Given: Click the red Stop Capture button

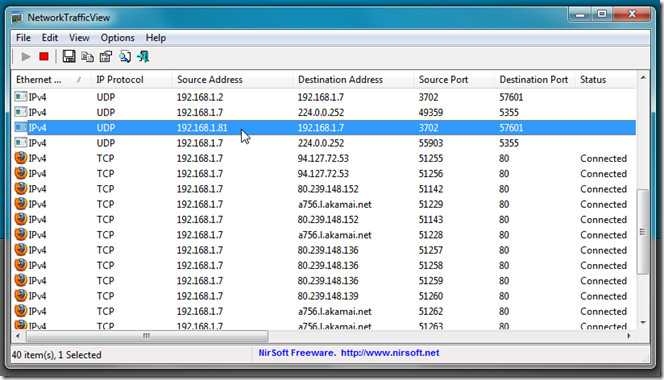Looking at the screenshot, I should pos(44,56).
